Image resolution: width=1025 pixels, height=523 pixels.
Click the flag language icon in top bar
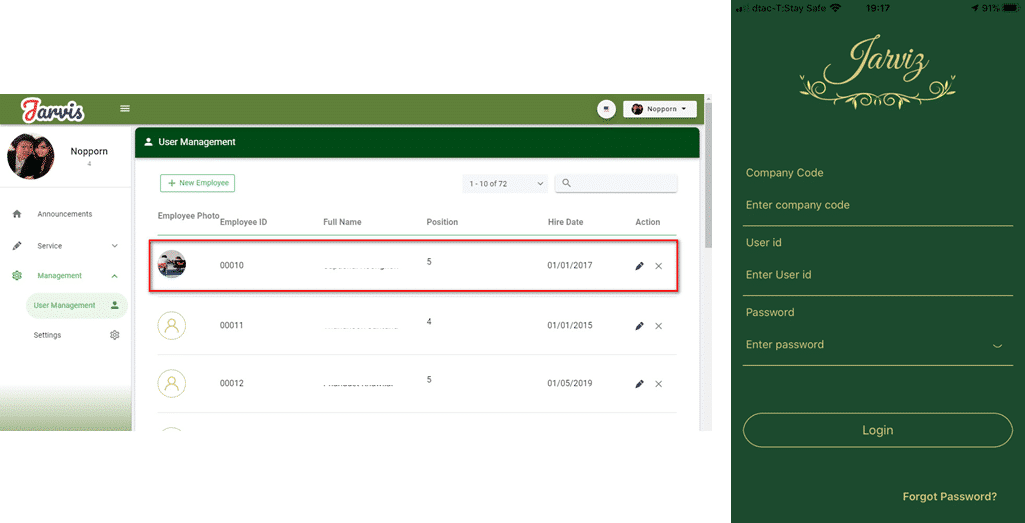coord(606,109)
